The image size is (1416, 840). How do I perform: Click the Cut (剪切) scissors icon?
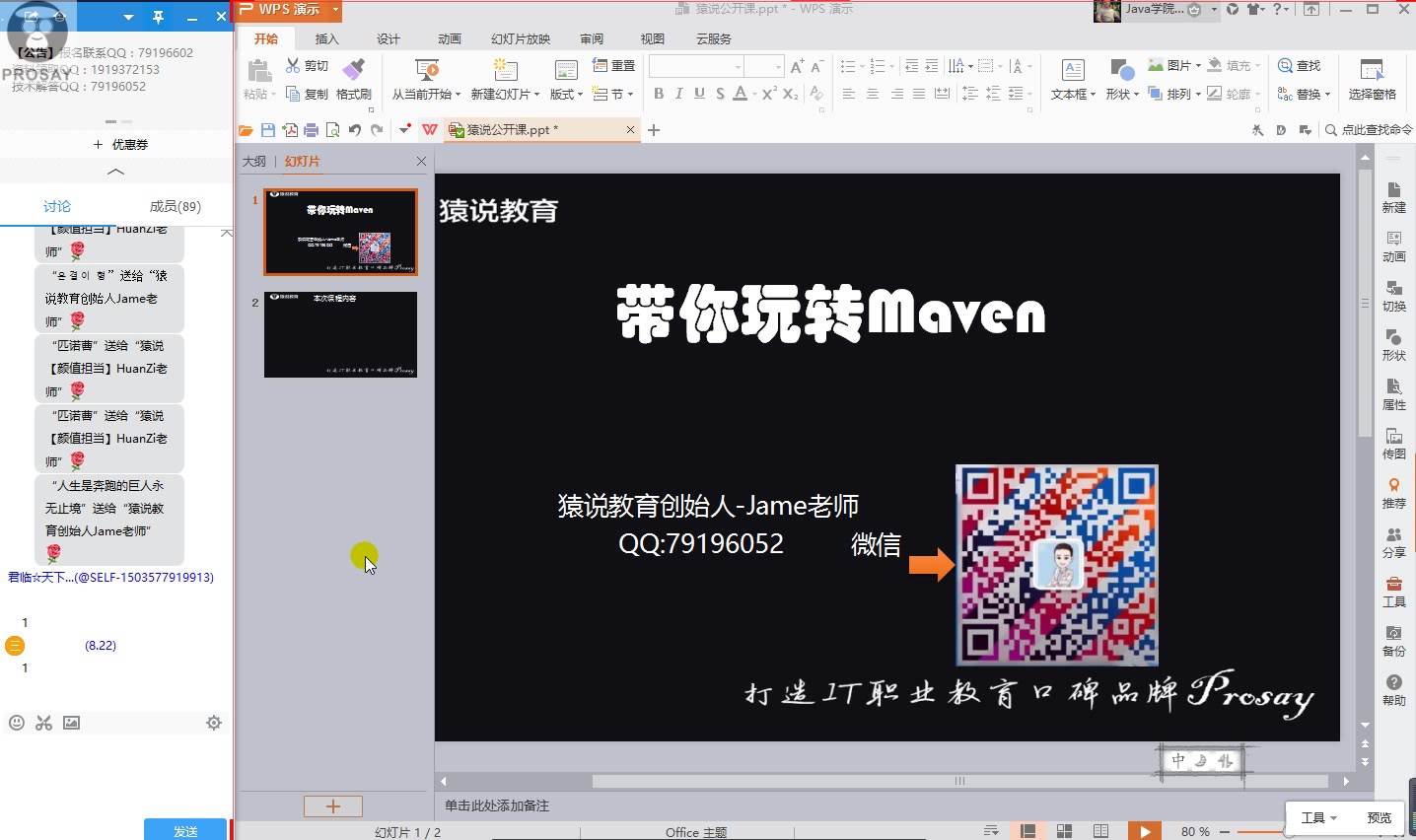[x=293, y=65]
